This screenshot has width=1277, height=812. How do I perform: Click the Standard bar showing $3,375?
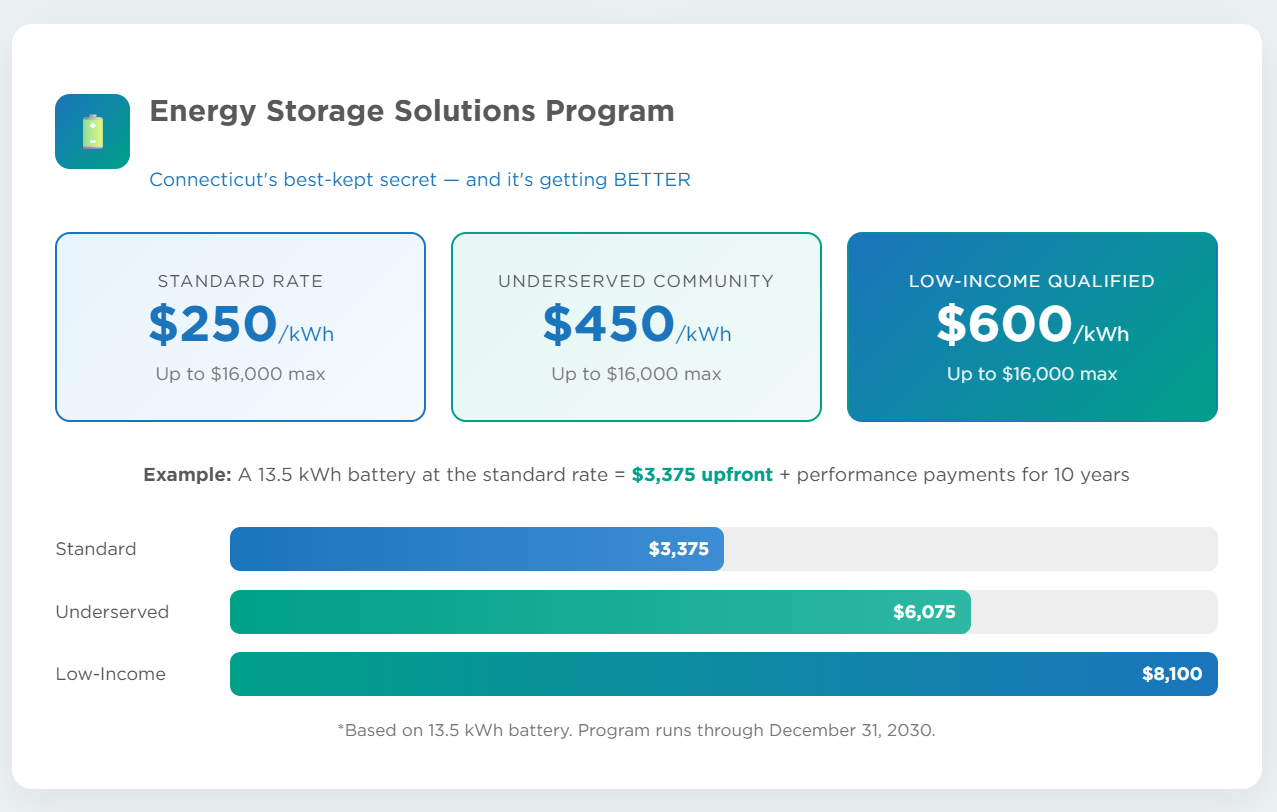click(476, 549)
